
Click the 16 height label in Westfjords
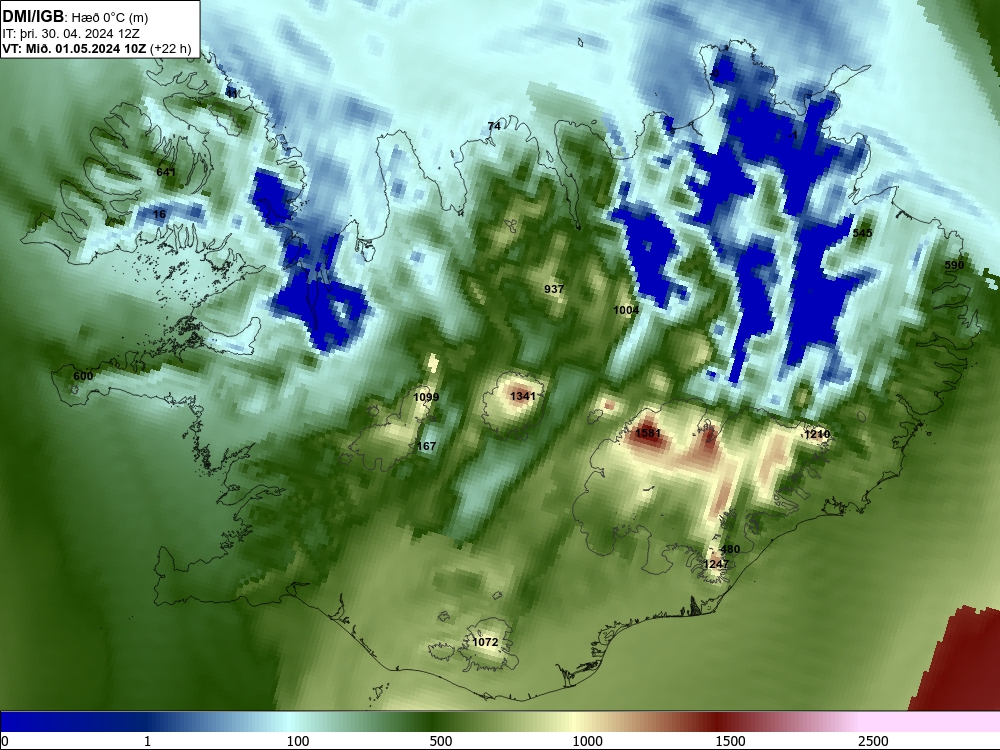tap(159, 214)
